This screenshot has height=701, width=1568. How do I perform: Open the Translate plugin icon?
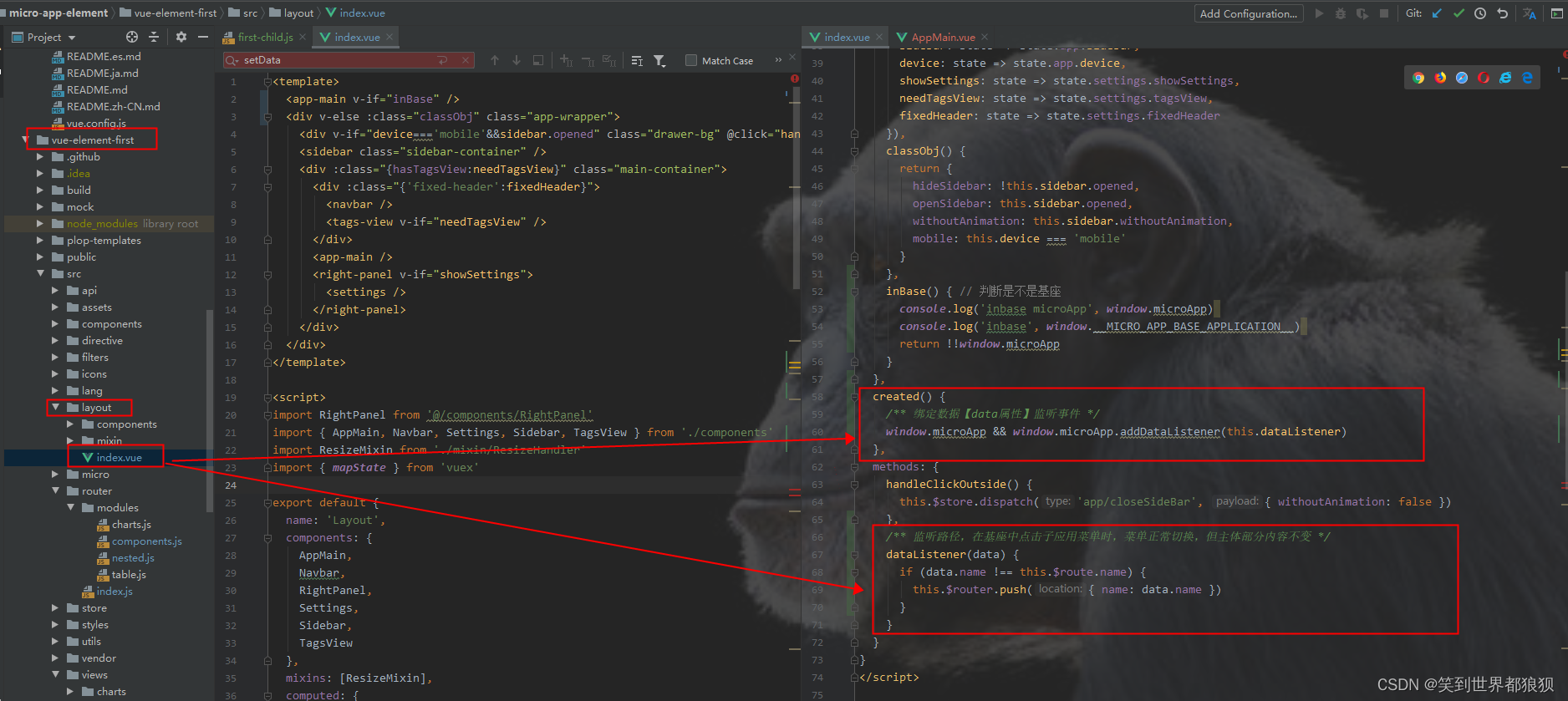tap(1530, 13)
